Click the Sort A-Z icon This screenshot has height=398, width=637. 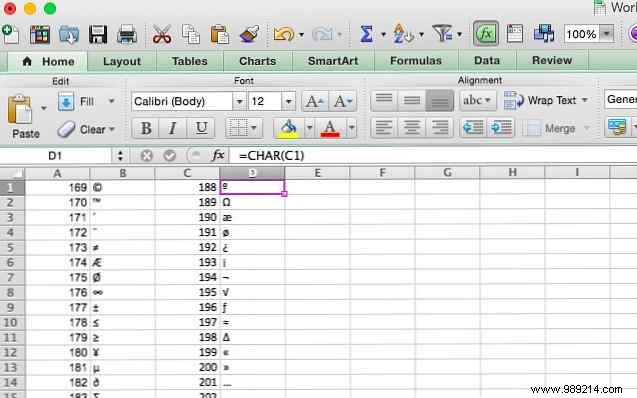point(403,34)
